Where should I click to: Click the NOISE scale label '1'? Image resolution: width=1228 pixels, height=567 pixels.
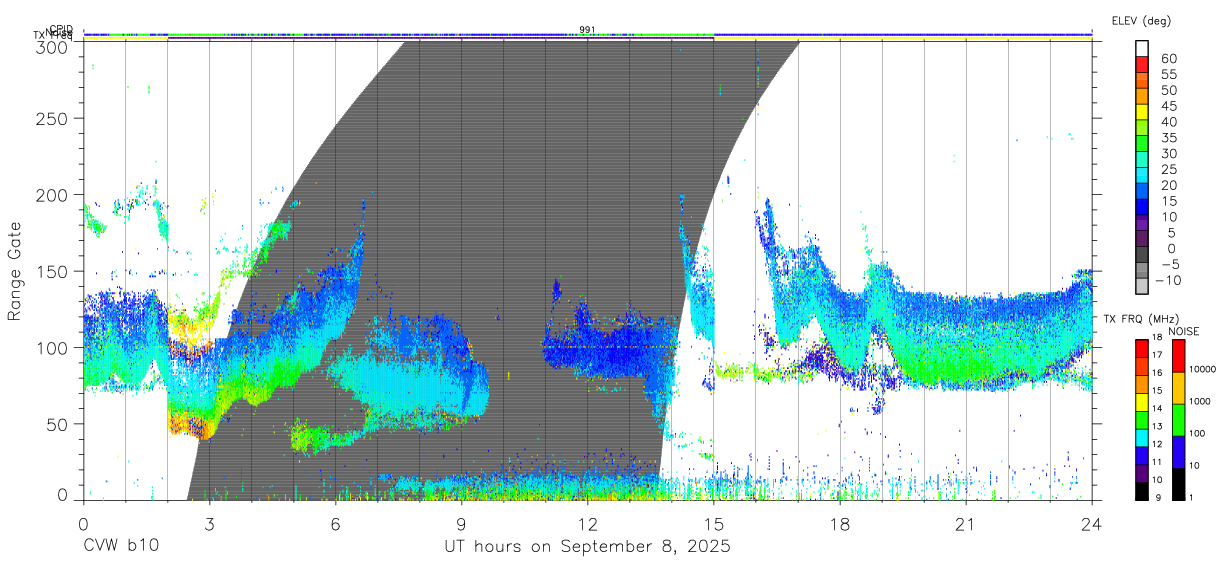click(1191, 497)
